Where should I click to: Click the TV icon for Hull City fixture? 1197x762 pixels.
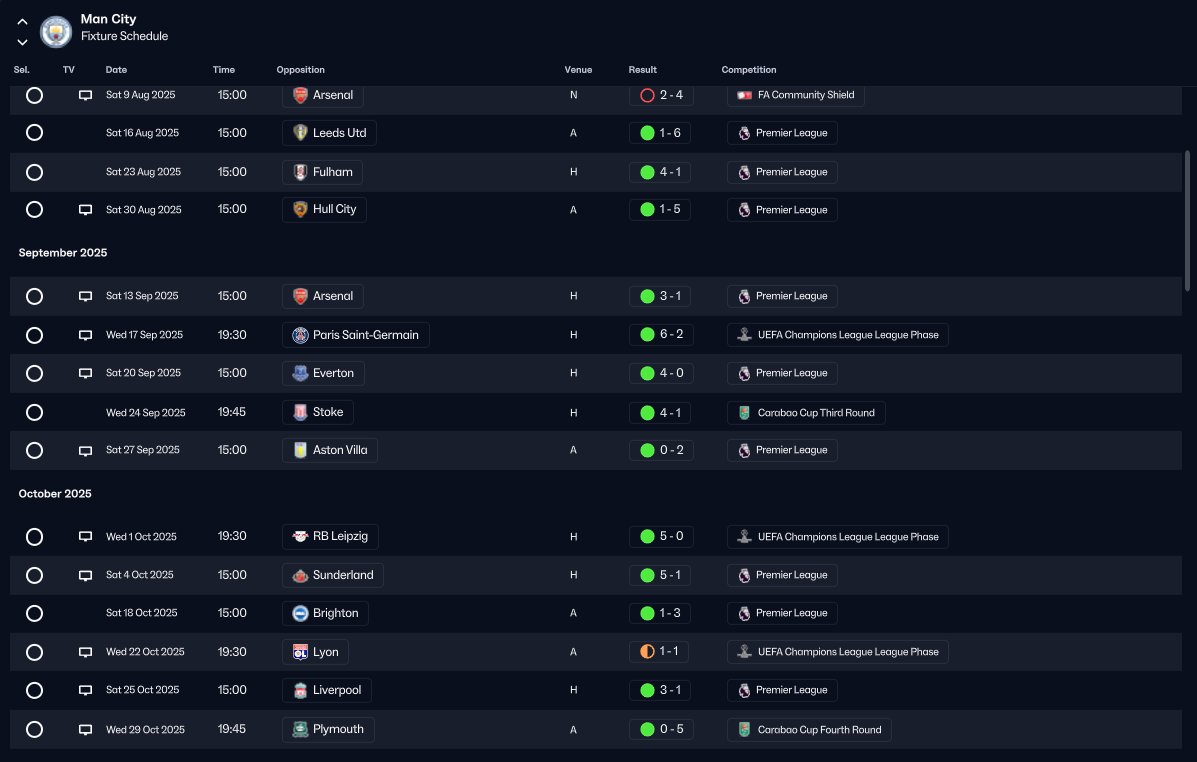(86, 210)
